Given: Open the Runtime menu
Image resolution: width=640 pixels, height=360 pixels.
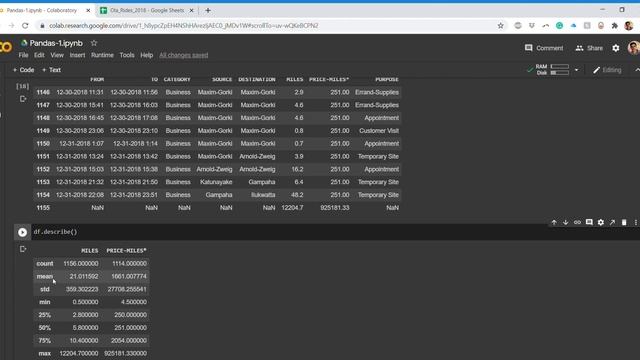Looking at the screenshot, I should 102,55.
